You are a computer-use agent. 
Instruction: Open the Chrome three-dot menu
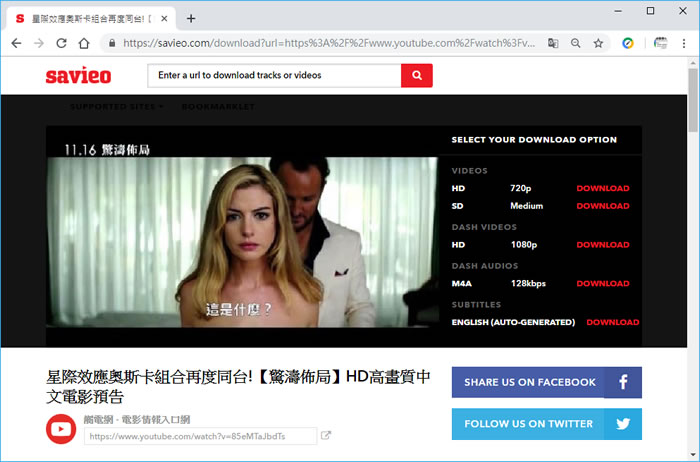click(x=683, y=43)
